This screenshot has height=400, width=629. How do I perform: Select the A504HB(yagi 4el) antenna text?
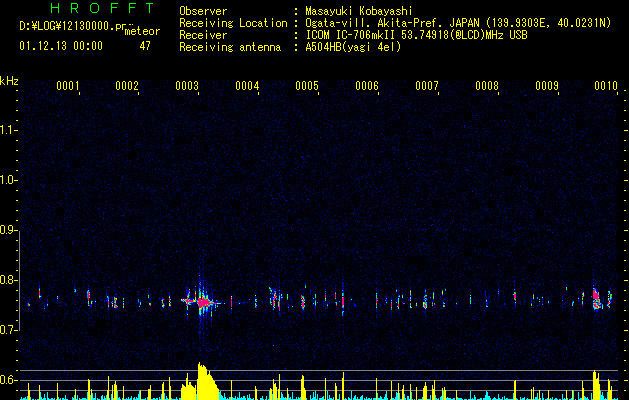tap(353, 47)
